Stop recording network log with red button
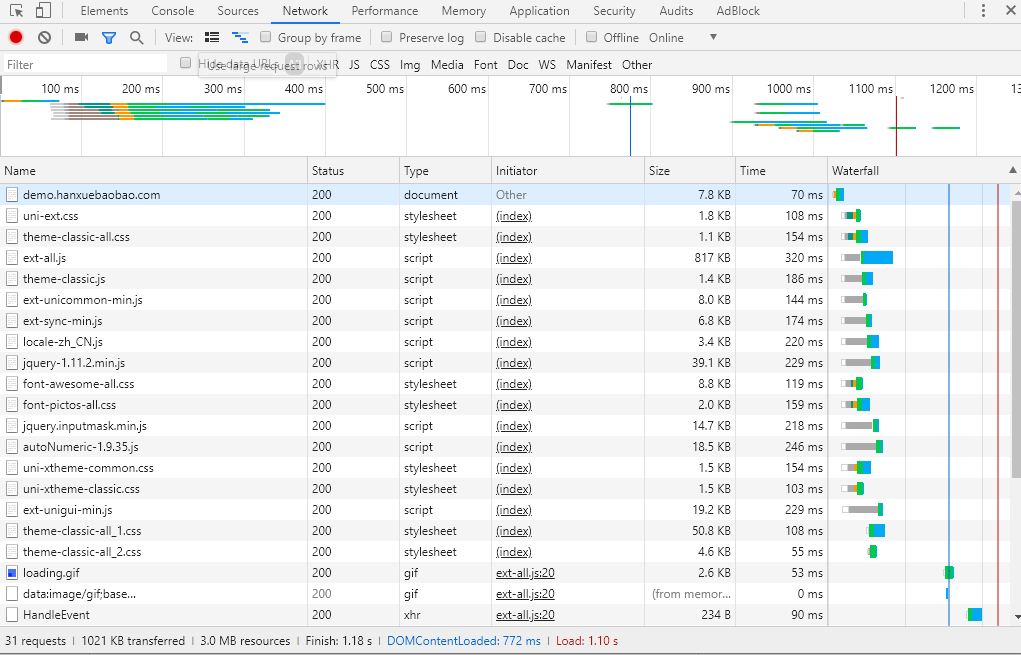 [16, 38]
